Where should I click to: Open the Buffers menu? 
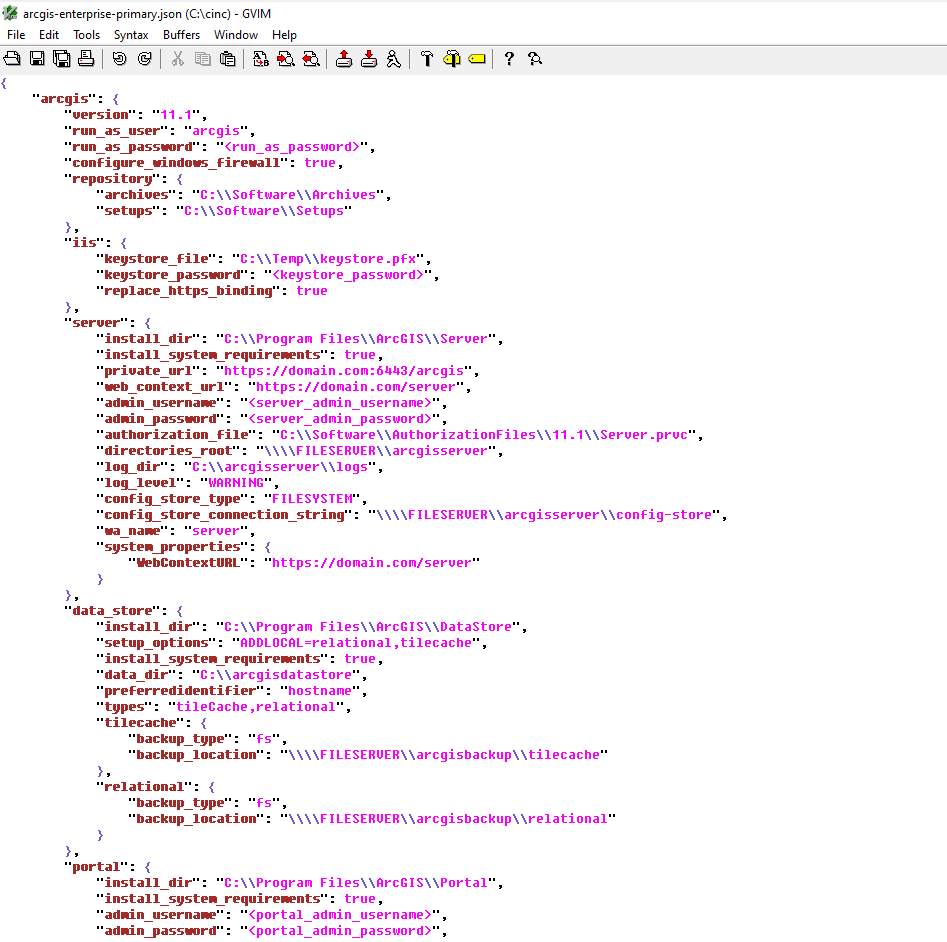click(181, 35)
